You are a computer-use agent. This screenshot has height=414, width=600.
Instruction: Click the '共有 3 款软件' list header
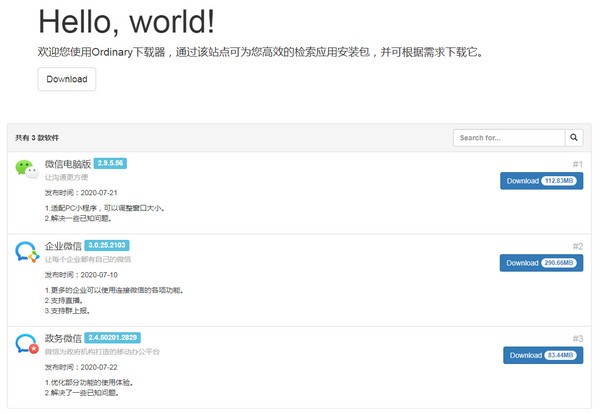pos(38,138)
